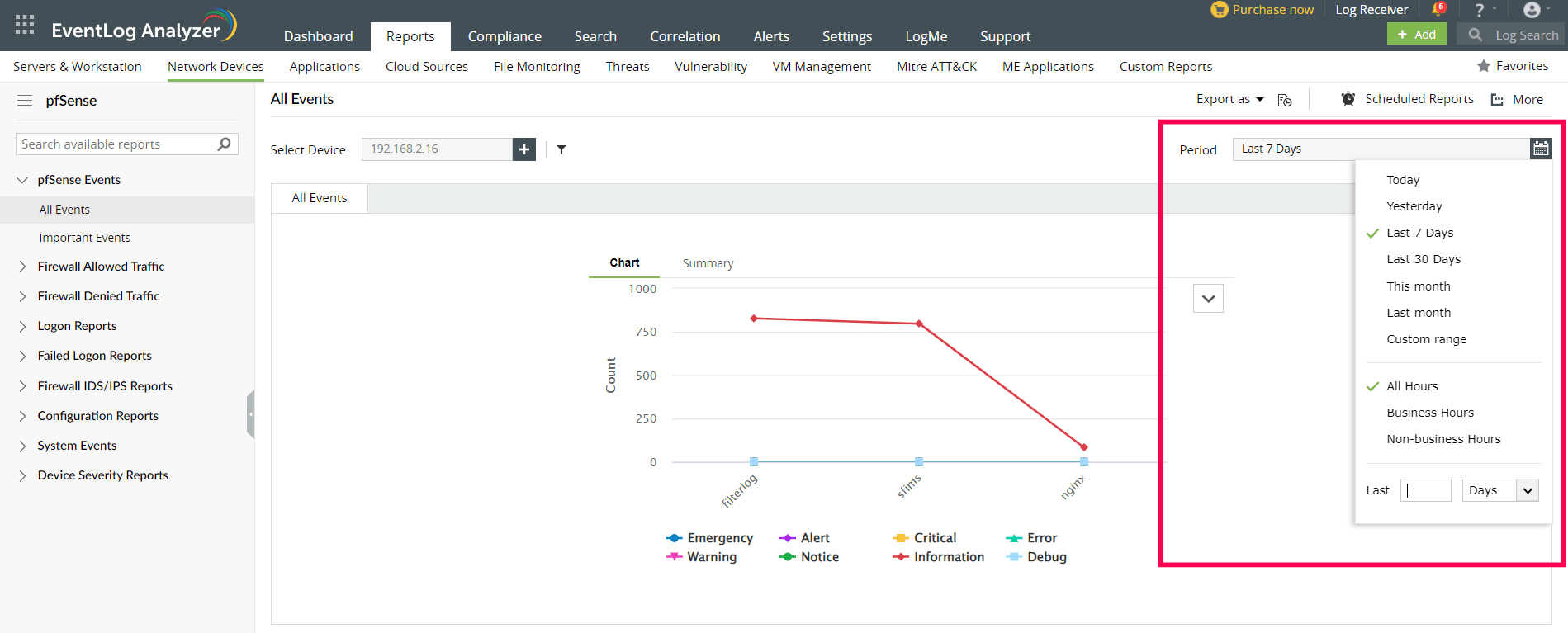Collapse the left sidebar handle

250,414
